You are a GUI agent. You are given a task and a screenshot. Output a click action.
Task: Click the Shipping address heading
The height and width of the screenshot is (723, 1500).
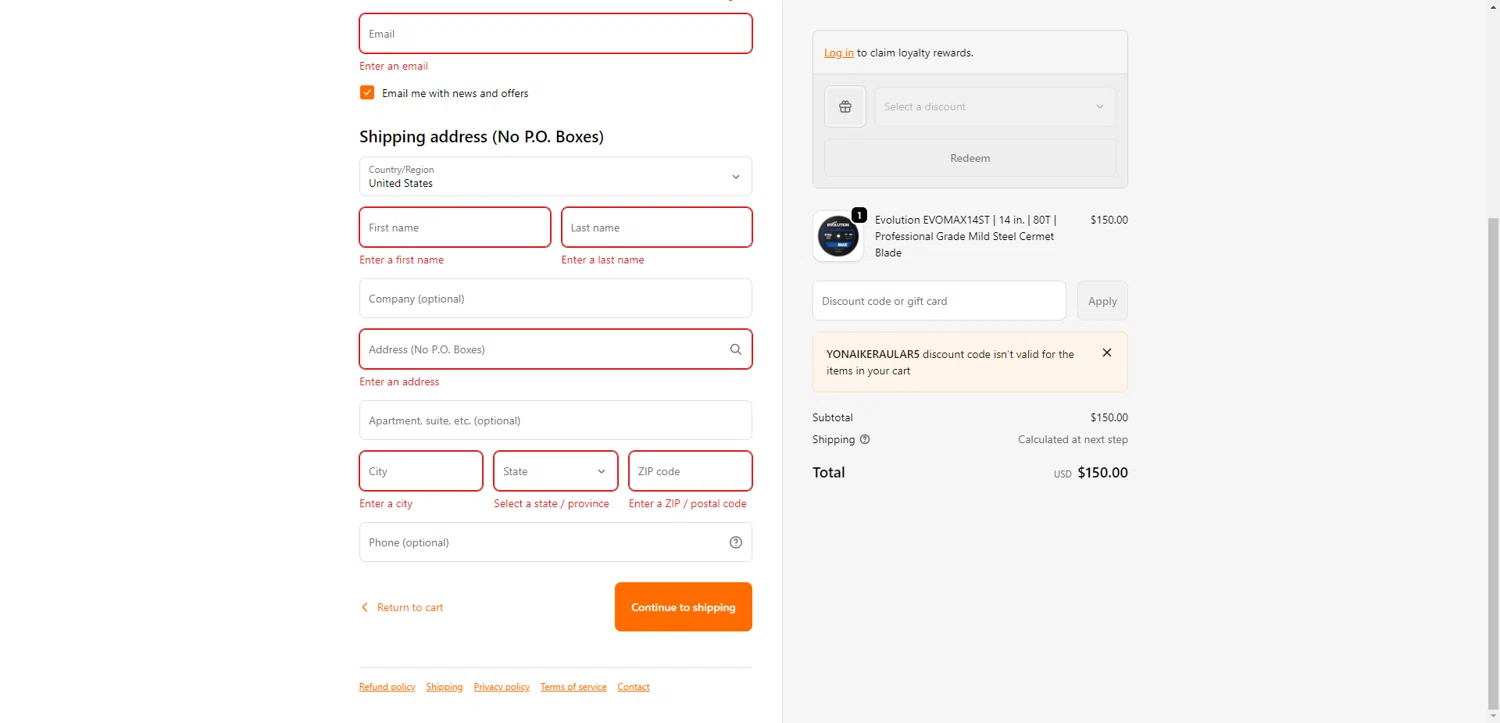click(481, 137)
